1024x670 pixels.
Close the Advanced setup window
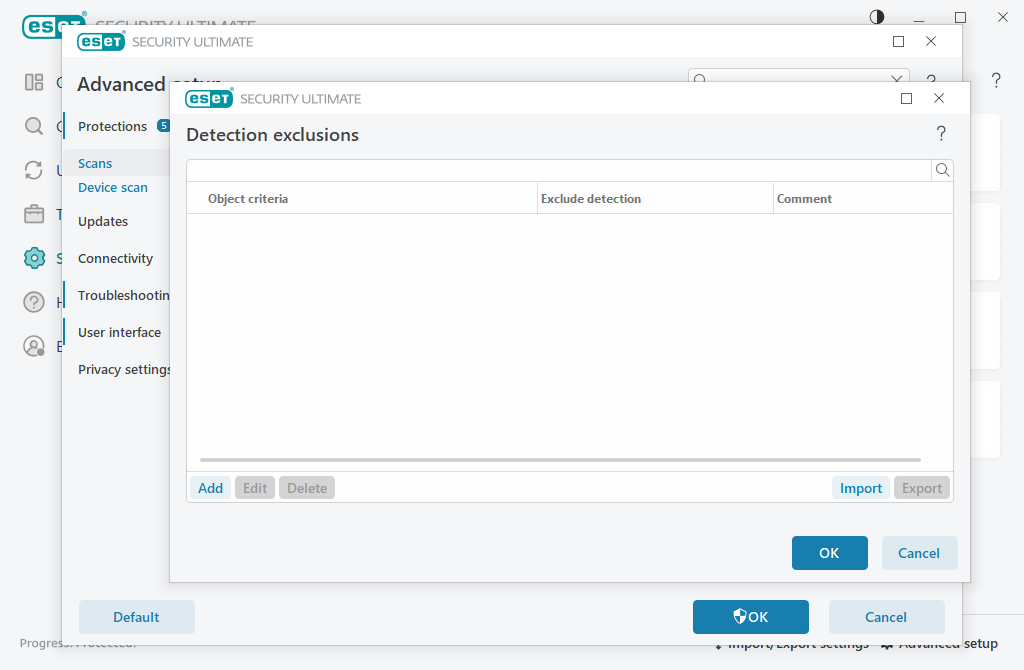coord(931,41)
